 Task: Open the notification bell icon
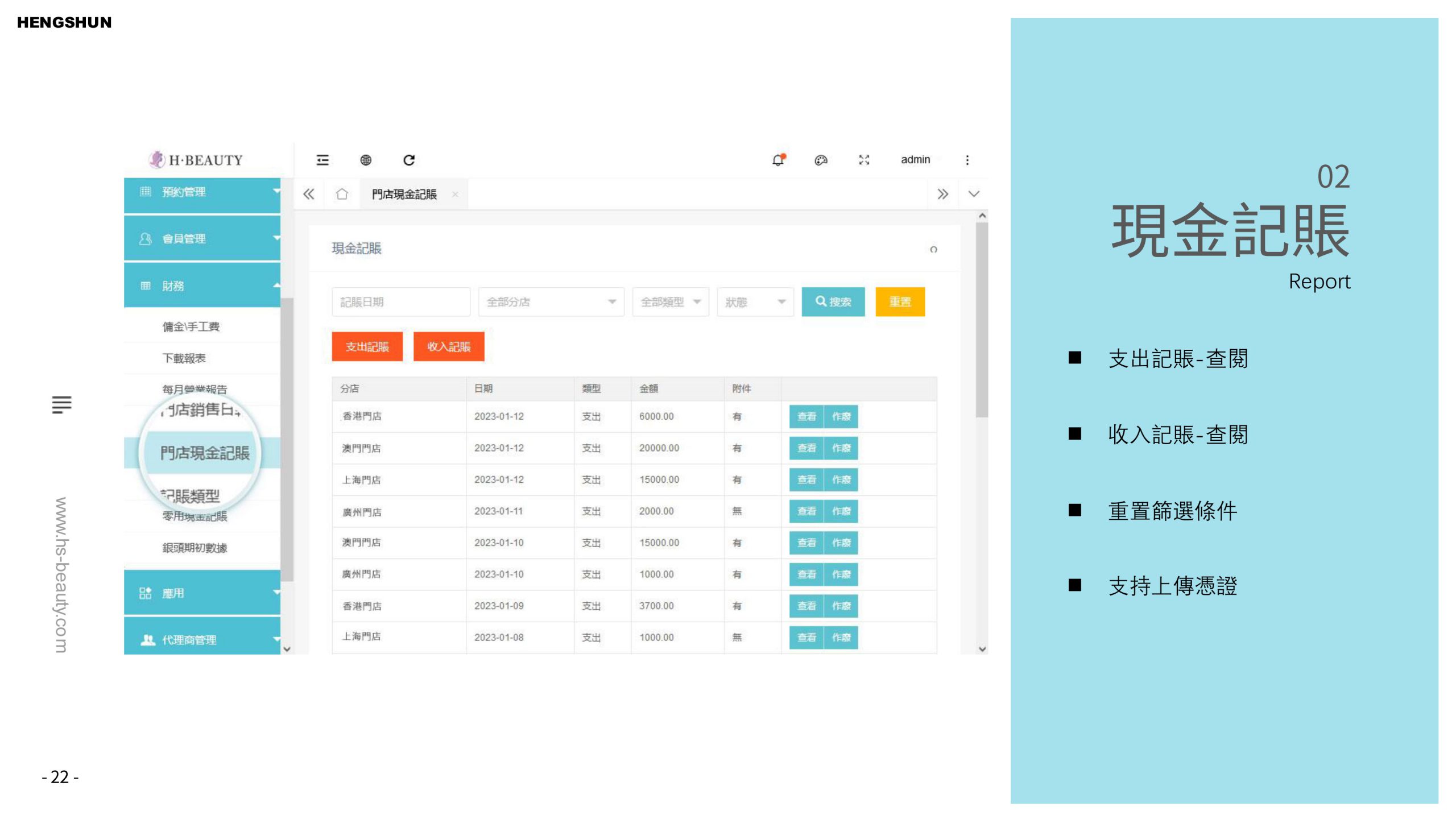tap(778, 160)
